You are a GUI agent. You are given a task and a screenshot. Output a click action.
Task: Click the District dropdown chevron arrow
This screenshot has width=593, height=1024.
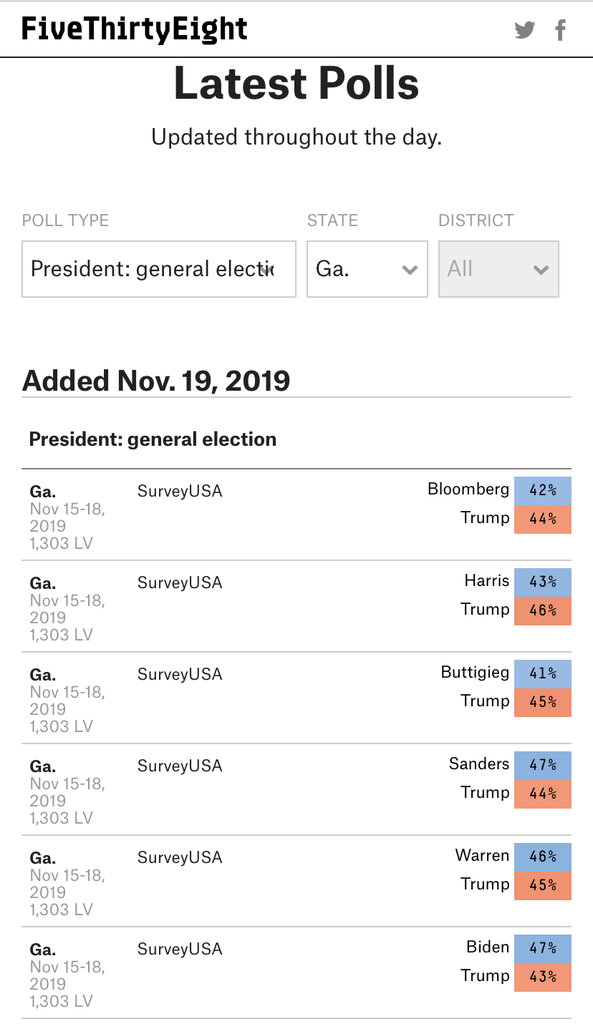click(541, 270)
